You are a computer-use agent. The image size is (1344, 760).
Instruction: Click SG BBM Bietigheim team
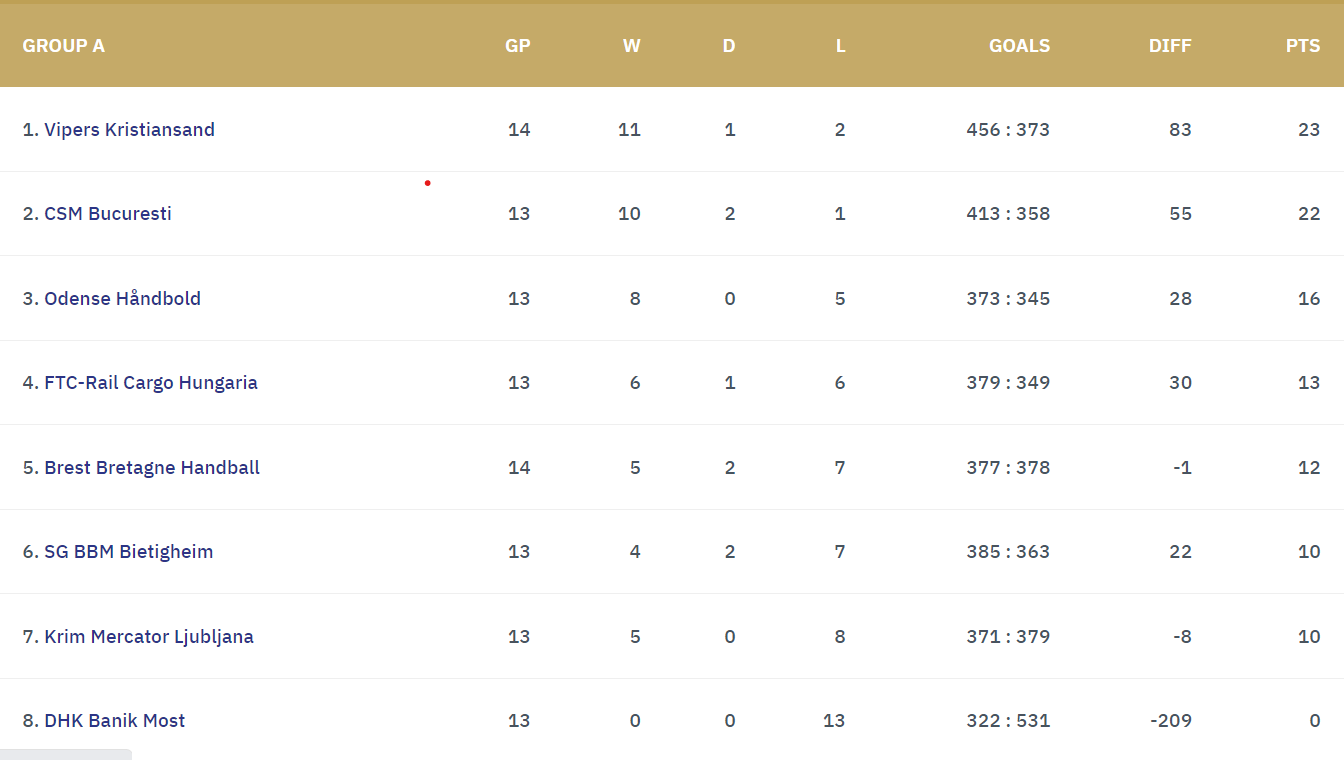point(128,552)
